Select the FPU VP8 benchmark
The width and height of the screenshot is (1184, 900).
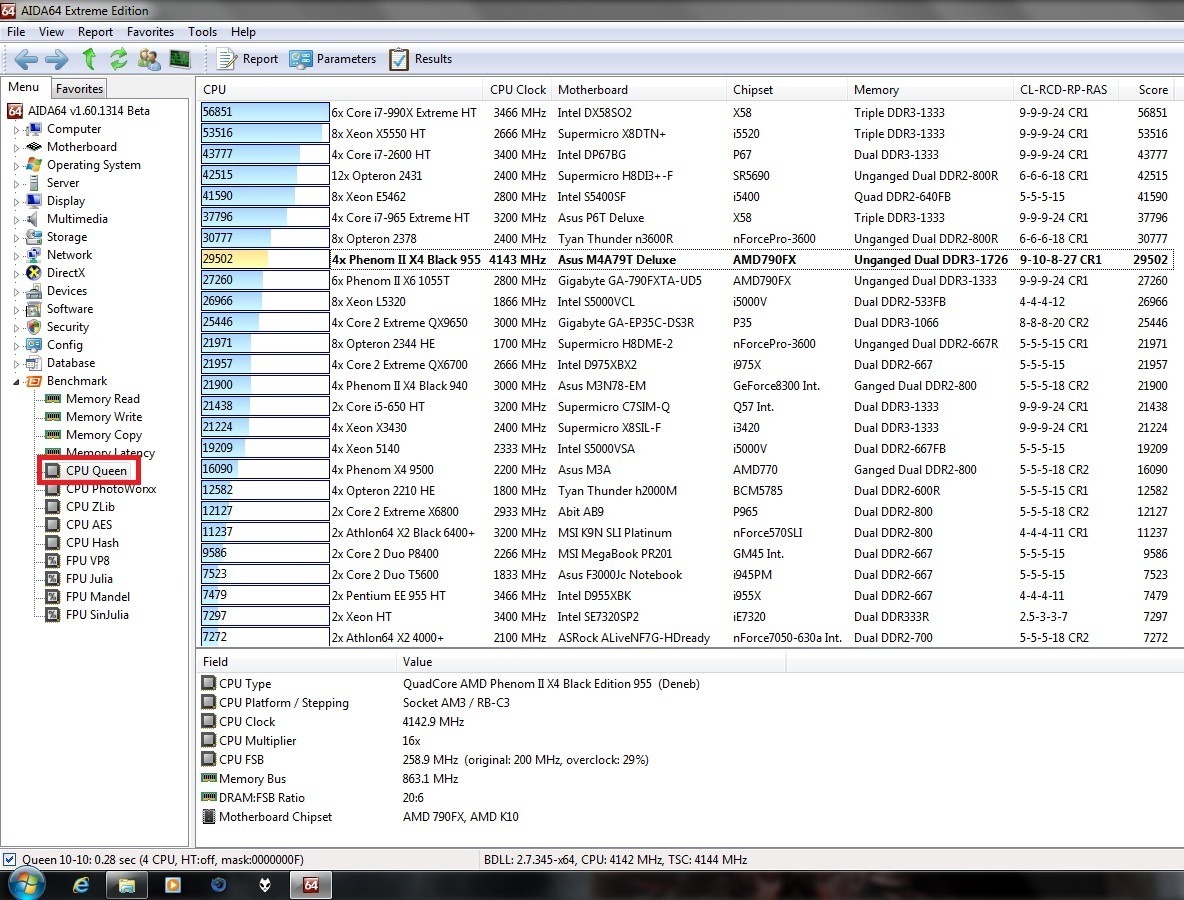point(88,561)
